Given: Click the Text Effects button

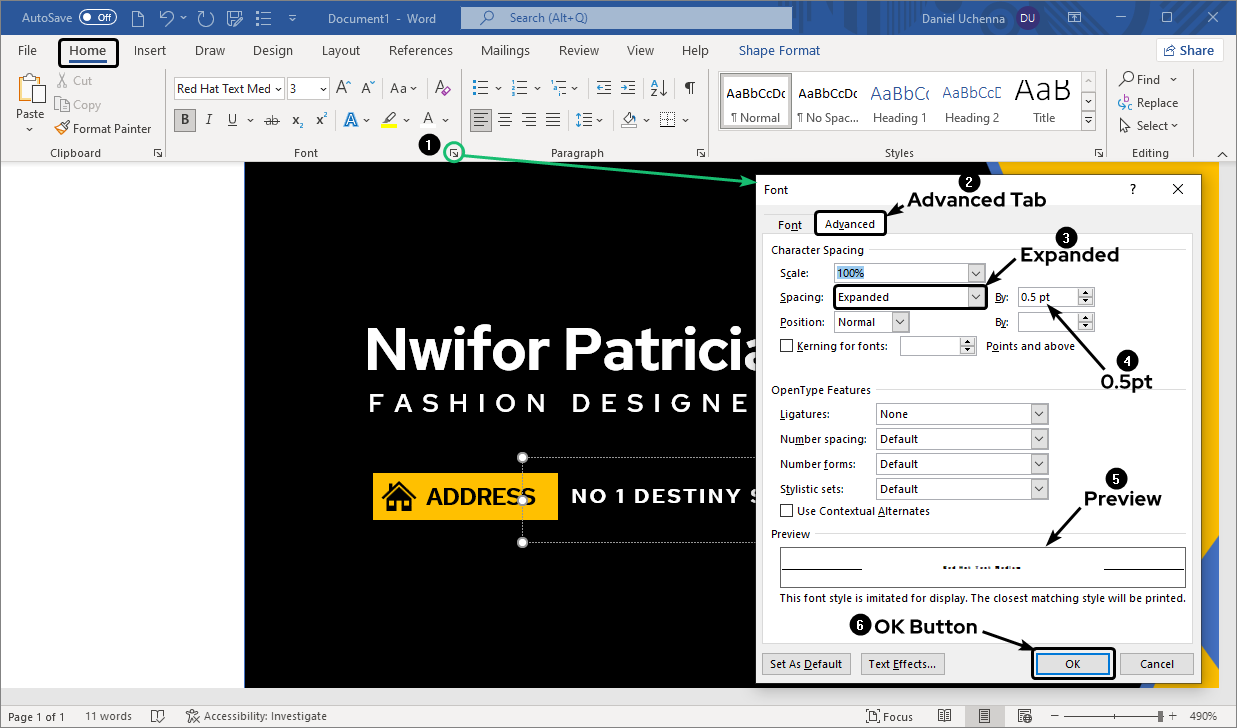Looking at the screenshot, I should [901, 664].
